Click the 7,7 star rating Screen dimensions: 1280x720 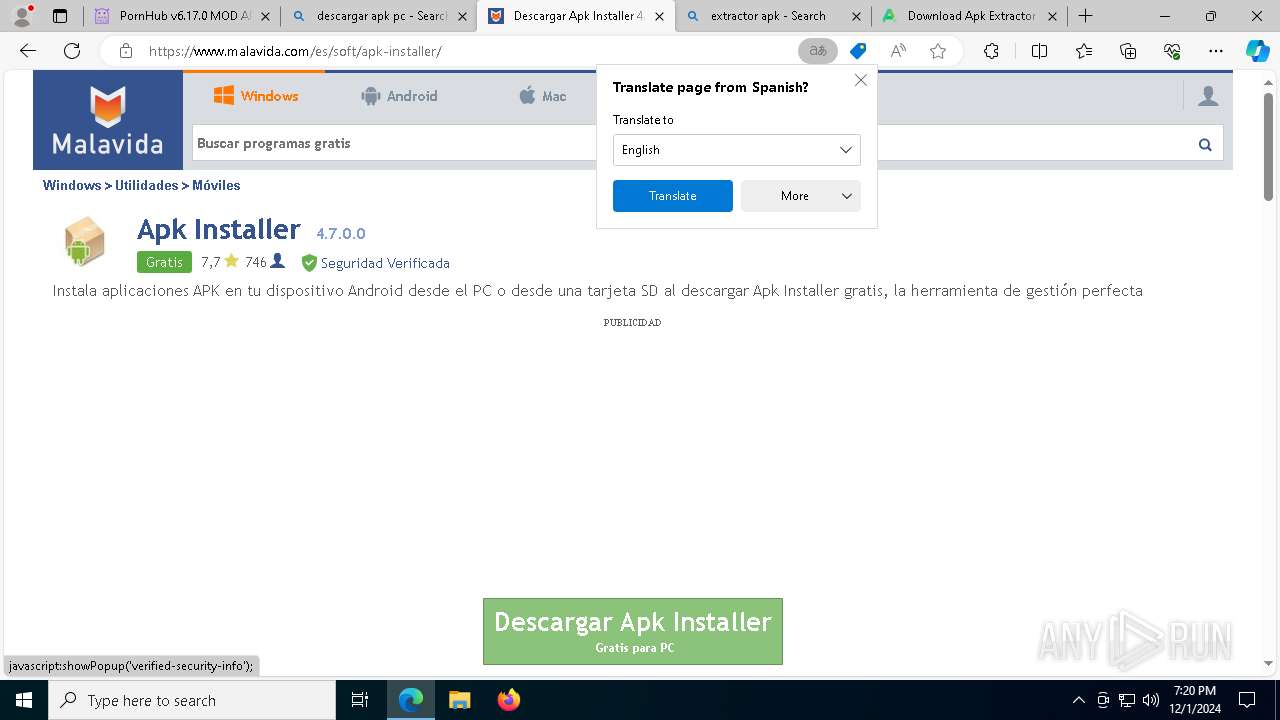(x=220, y=262)
